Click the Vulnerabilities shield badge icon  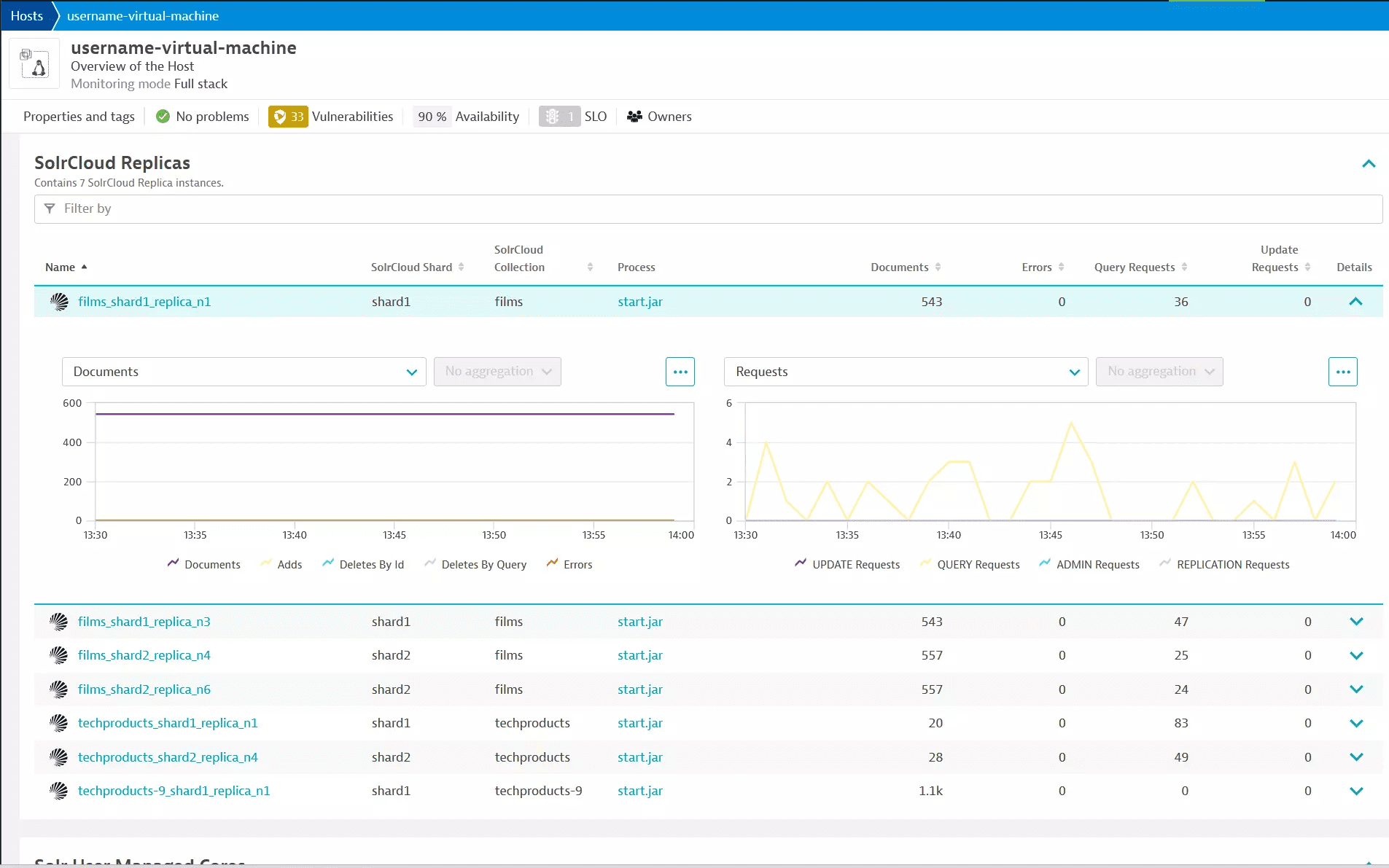tap(280, 117)
